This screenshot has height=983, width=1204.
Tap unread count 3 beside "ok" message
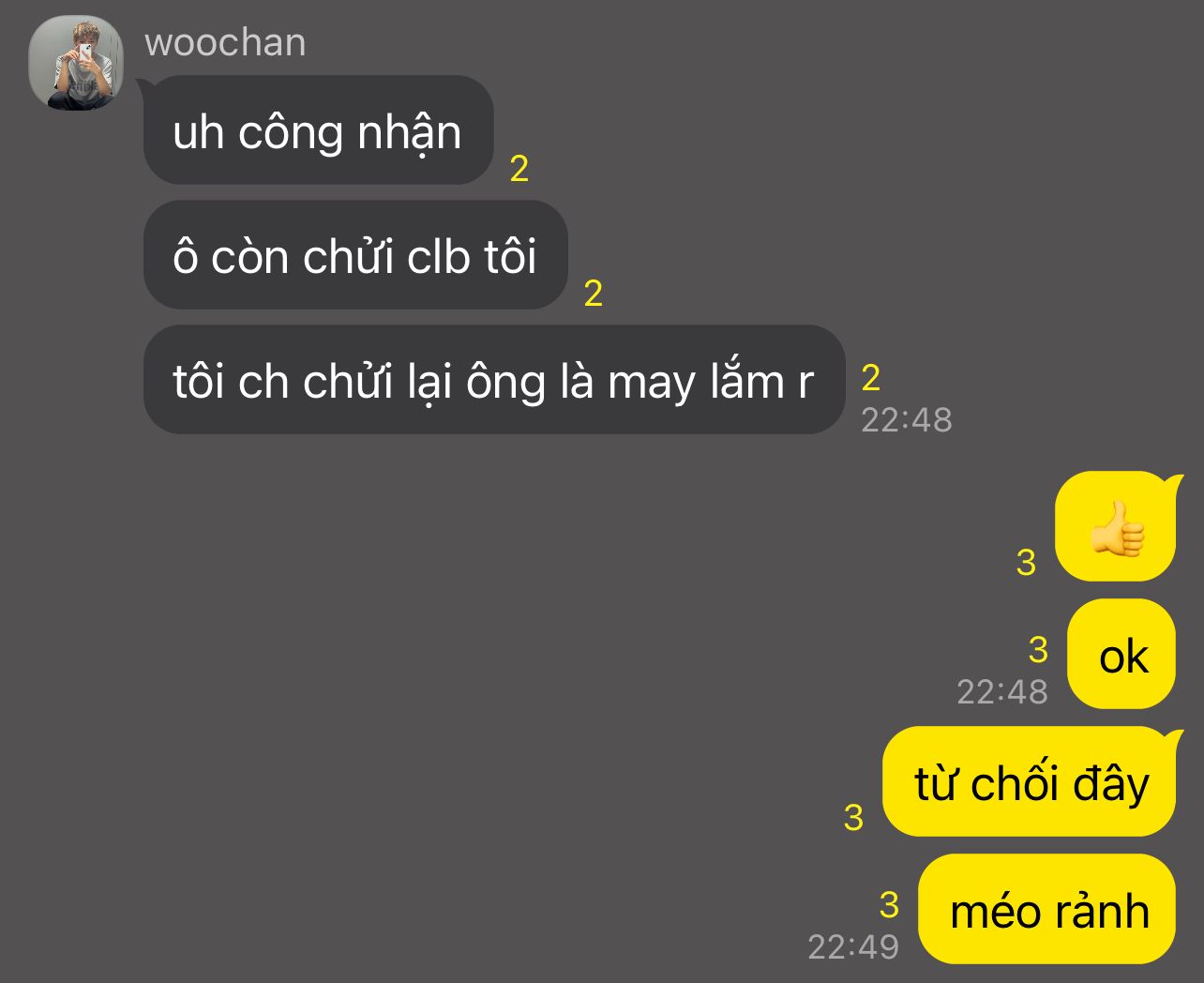(x=1038, y=649)
